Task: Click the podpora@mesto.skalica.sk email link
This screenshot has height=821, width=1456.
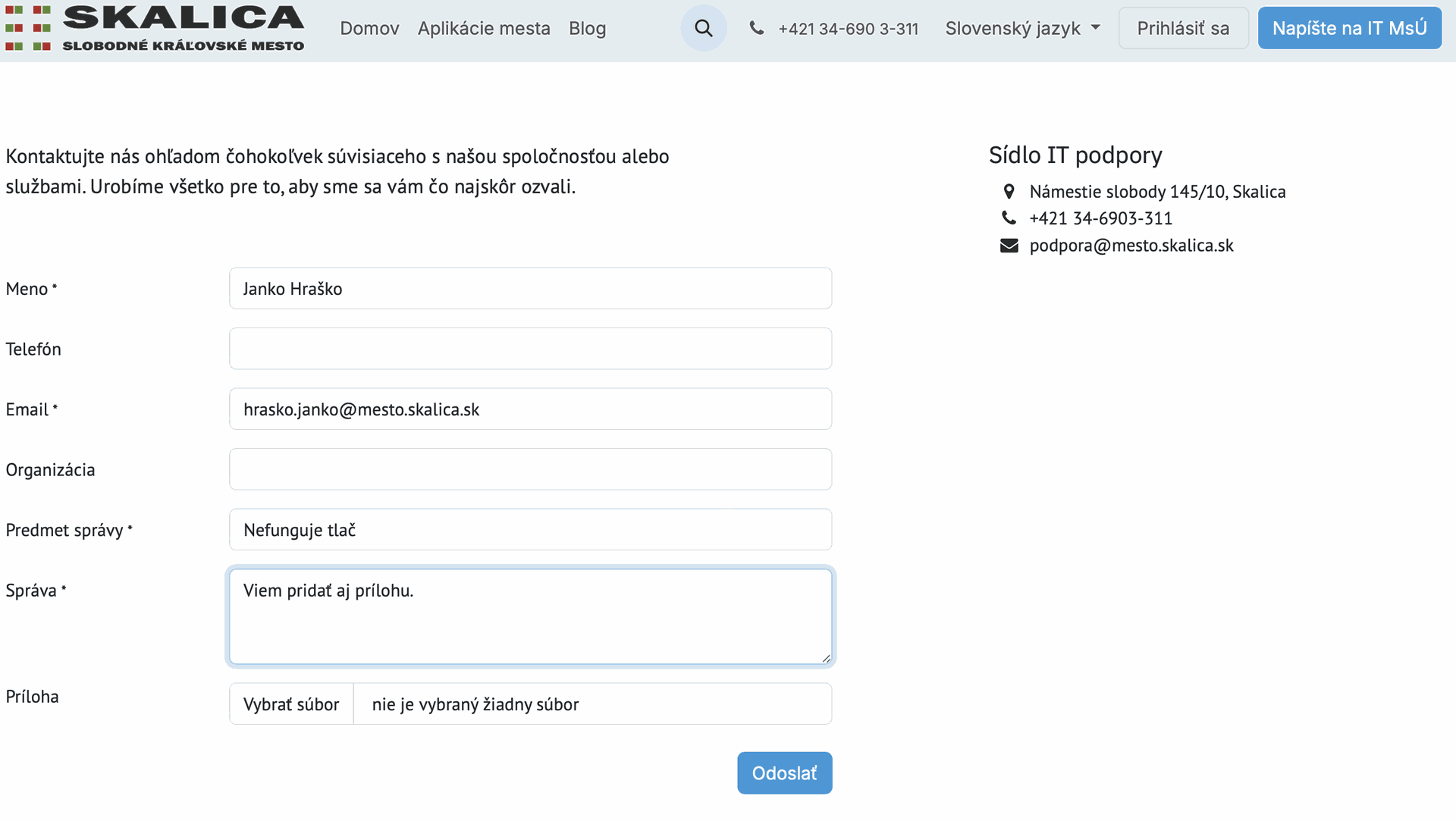Action: coord(1131,246)
